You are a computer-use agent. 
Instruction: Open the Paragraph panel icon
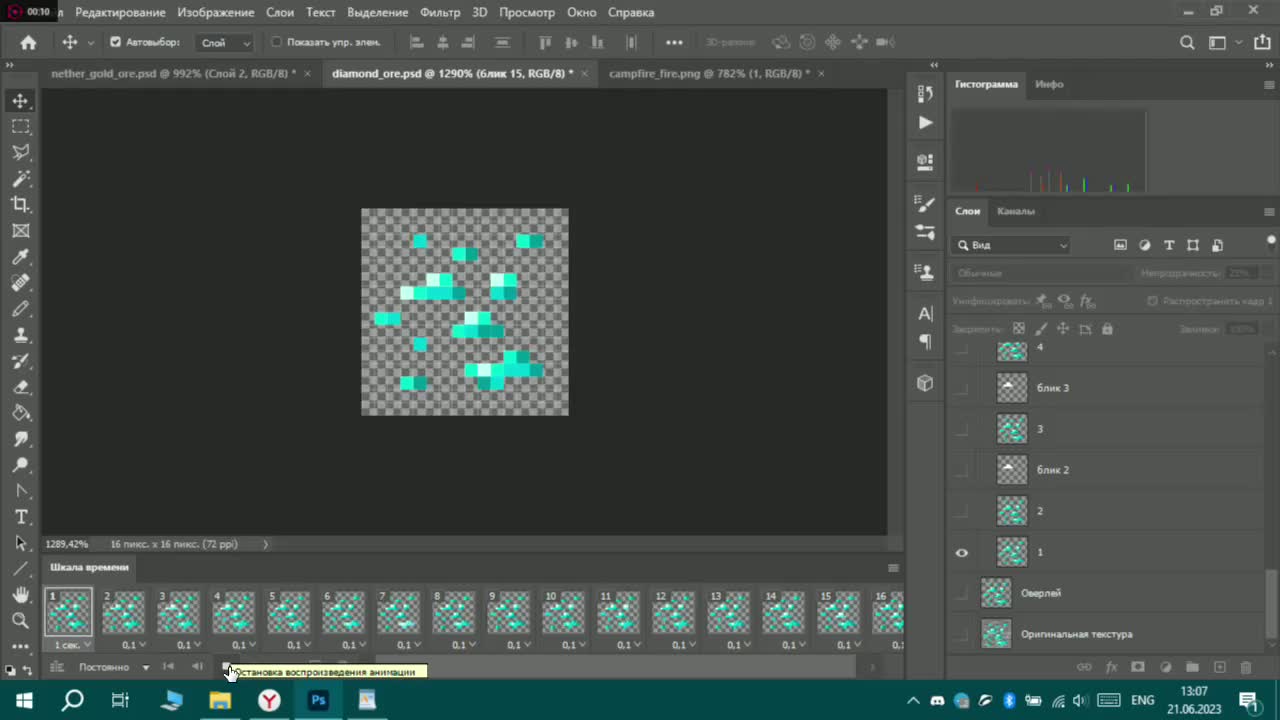(925, 342)
